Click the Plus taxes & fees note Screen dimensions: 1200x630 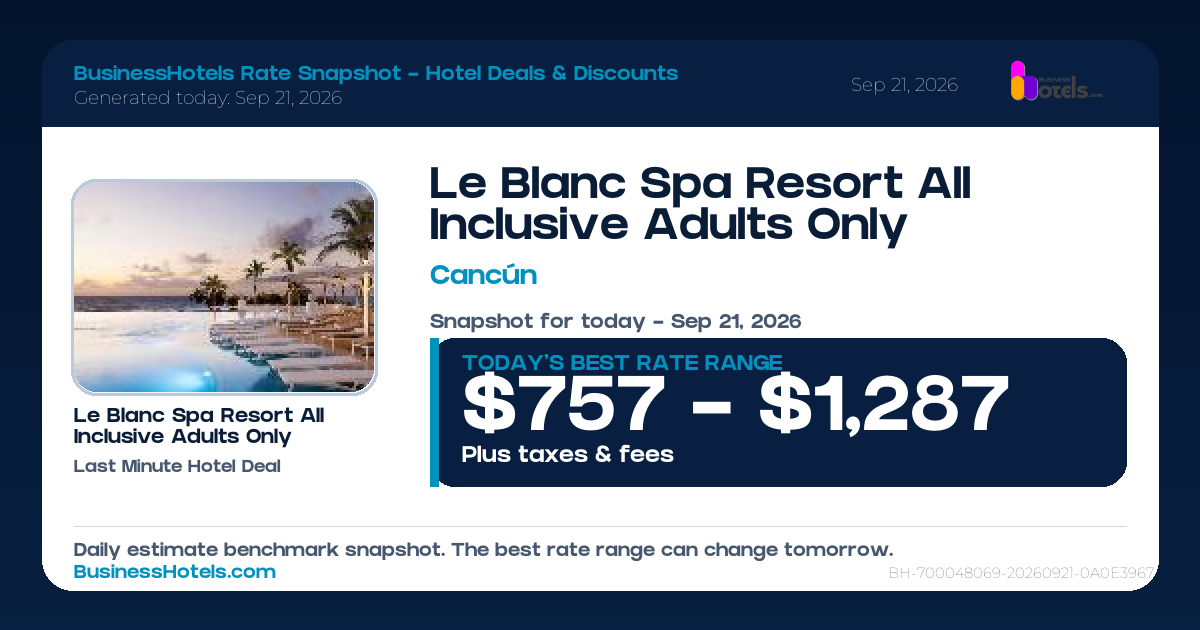click(x=567, y=454)
